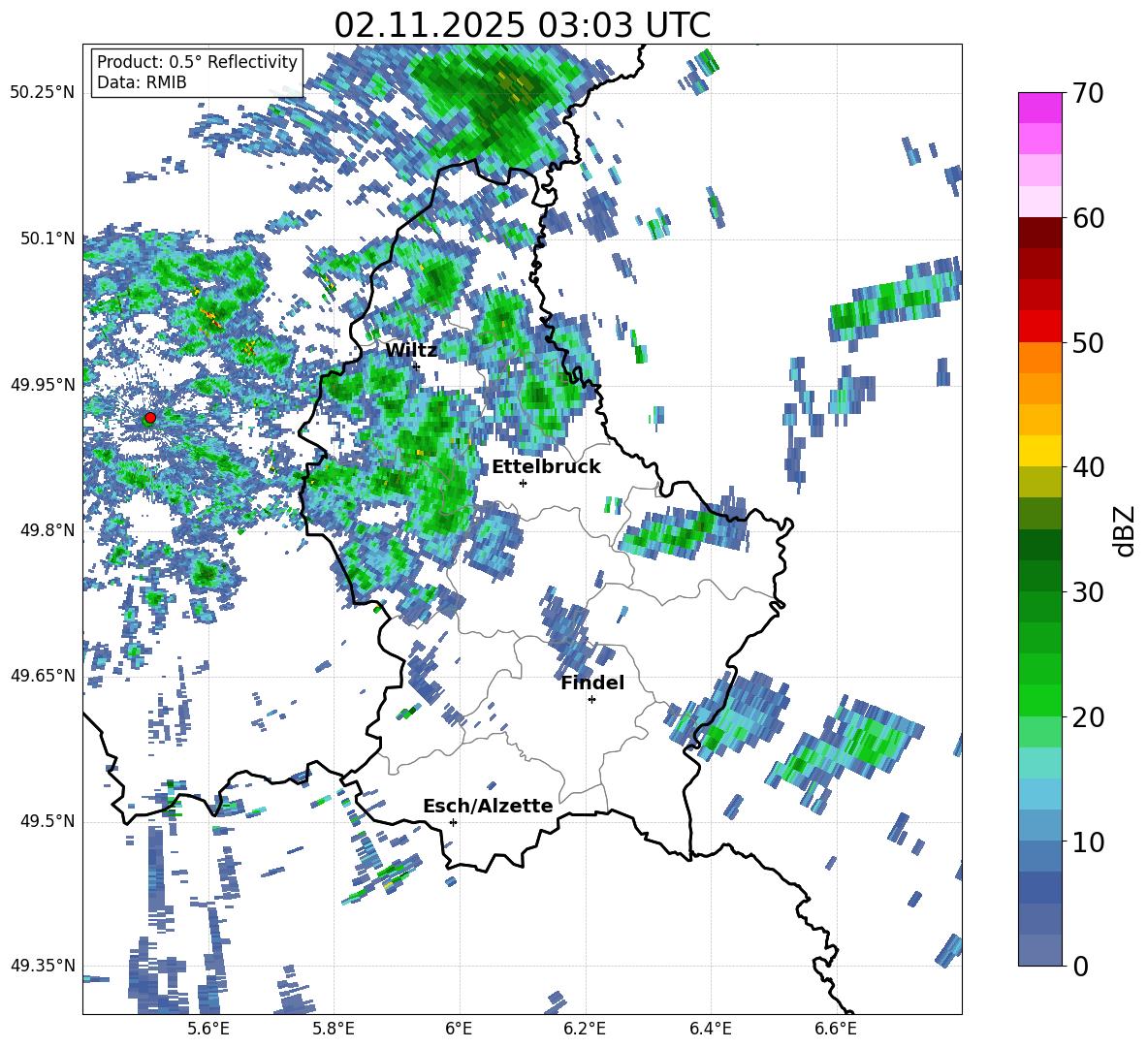This screenshot has height=1048, width=1148.
Task: Click the bright red colorbar segment
Action: [x=1039, y=327]
